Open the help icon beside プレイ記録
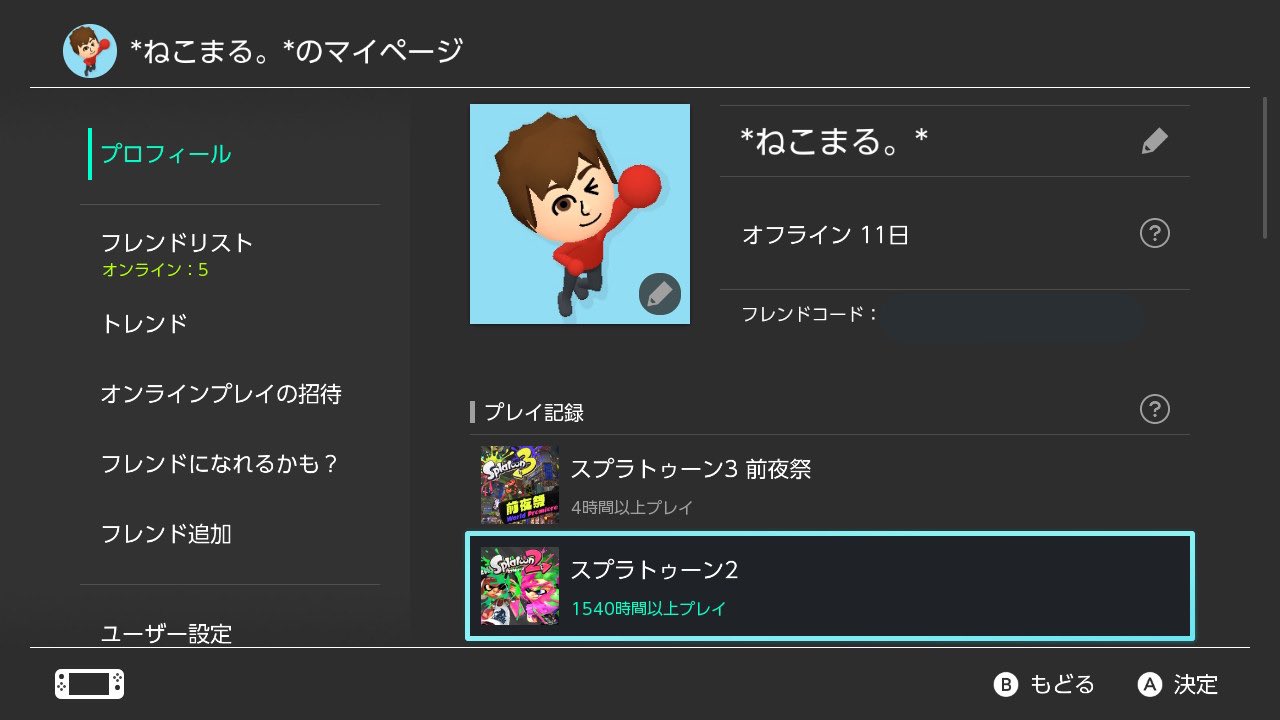The image size is (1280, 720). tap(1154, 409)
